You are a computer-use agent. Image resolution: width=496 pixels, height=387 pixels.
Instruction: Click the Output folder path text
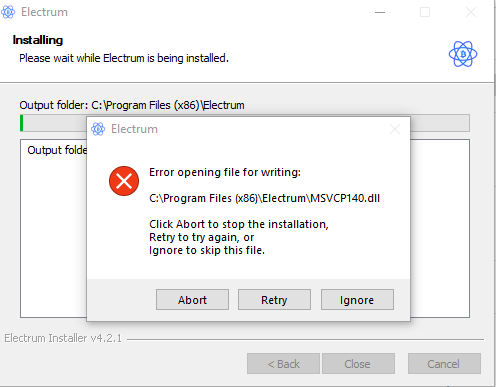[132, 105]
